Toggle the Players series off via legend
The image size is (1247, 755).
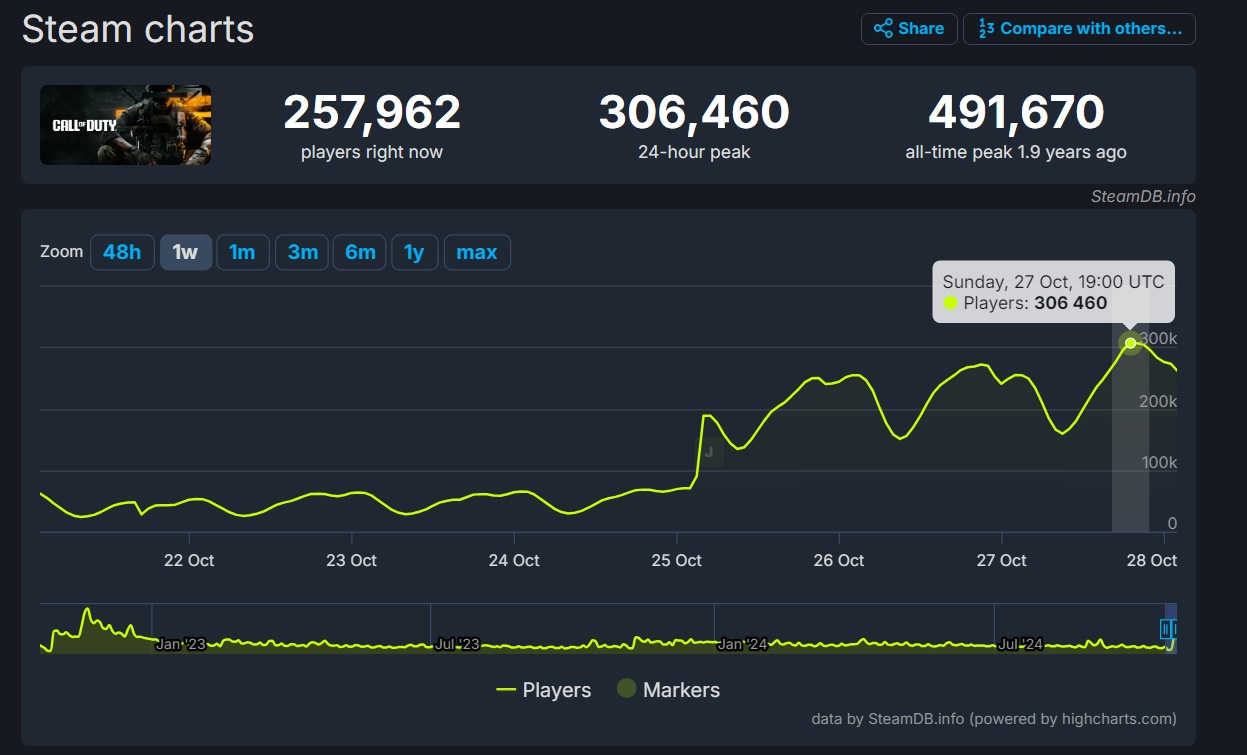pyautogui.click(x=556, y=689)
